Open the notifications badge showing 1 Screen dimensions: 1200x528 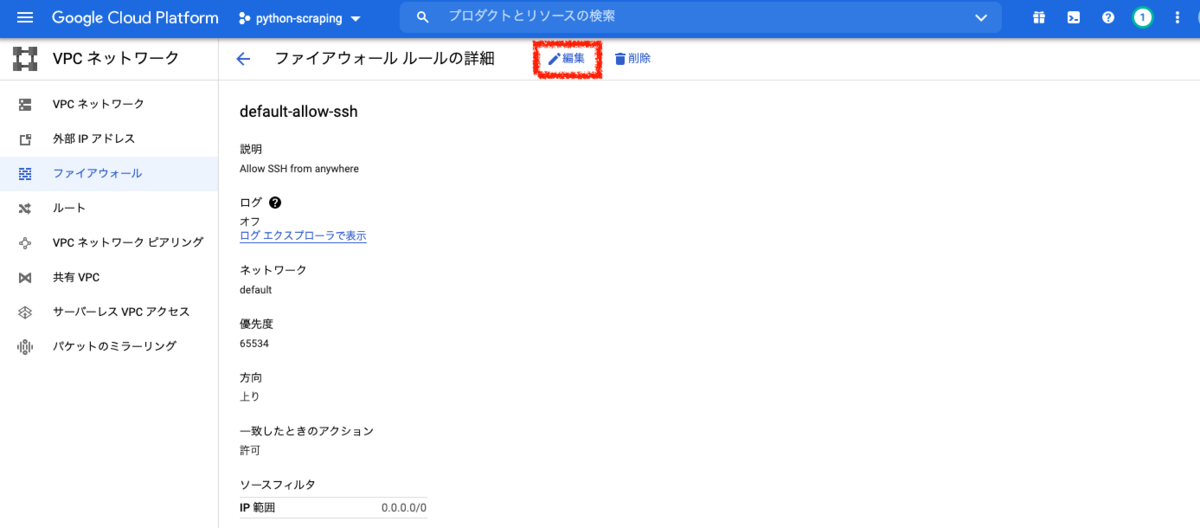click(1142, 18)
